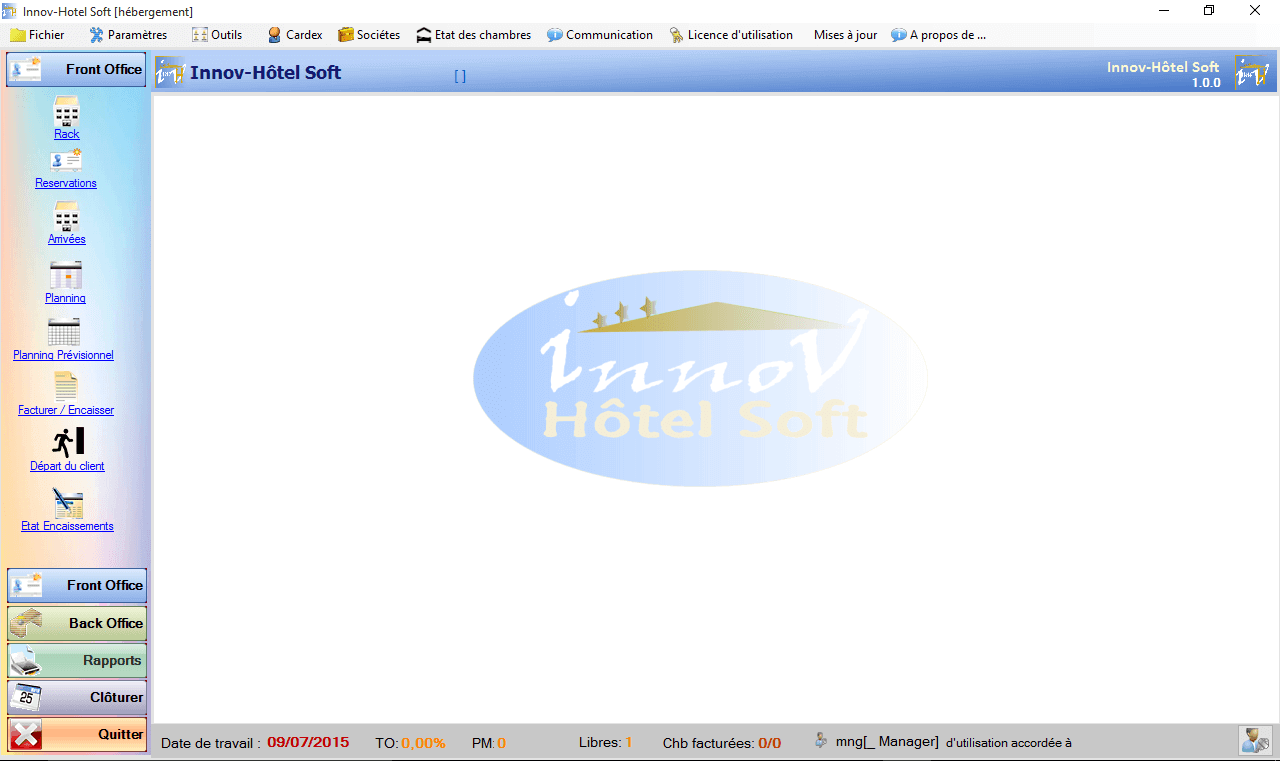Click the computer icon at bottom right
Screen dimensions: 1280x761
point(1254,740)
